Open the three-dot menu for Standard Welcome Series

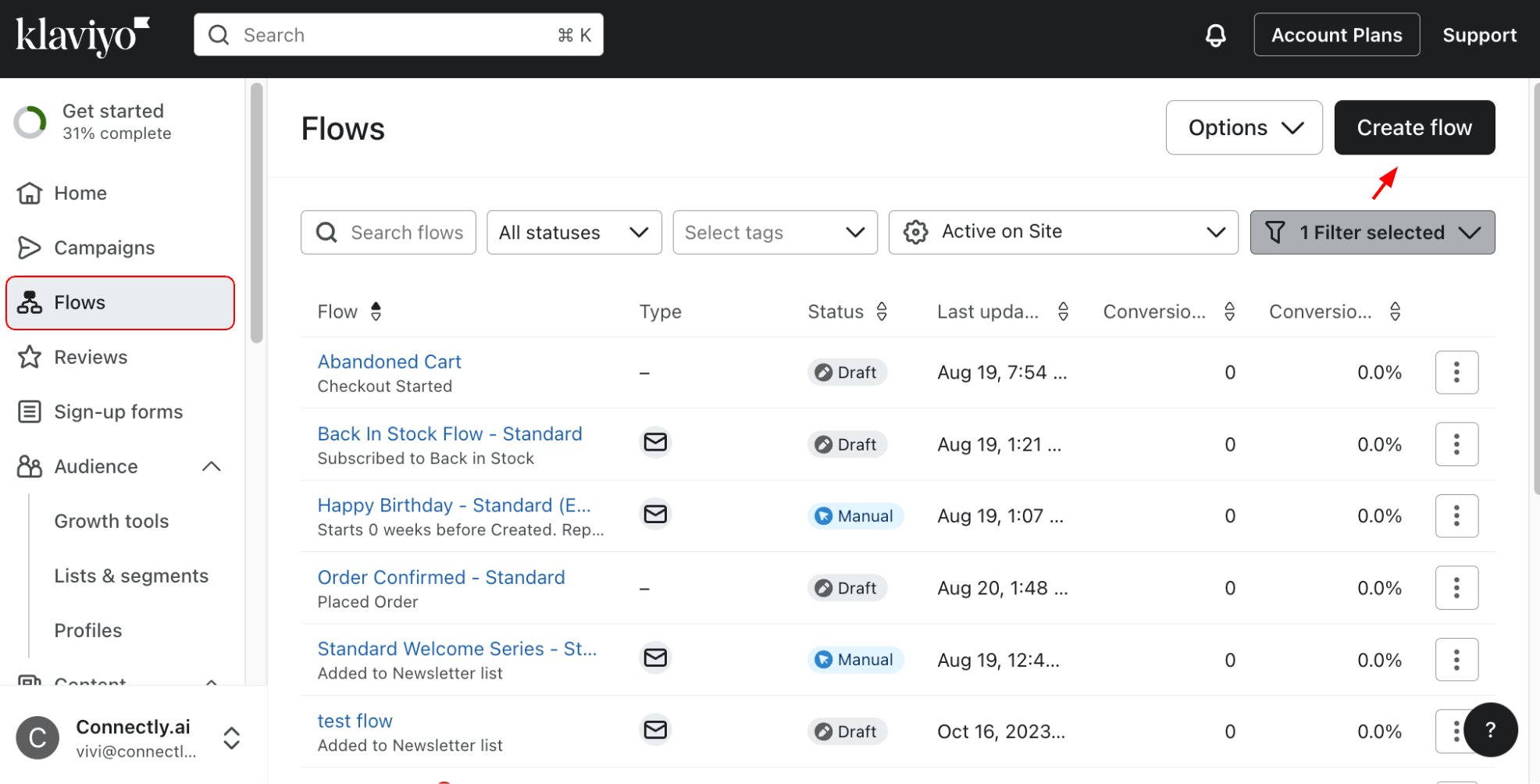[1456, 660]
